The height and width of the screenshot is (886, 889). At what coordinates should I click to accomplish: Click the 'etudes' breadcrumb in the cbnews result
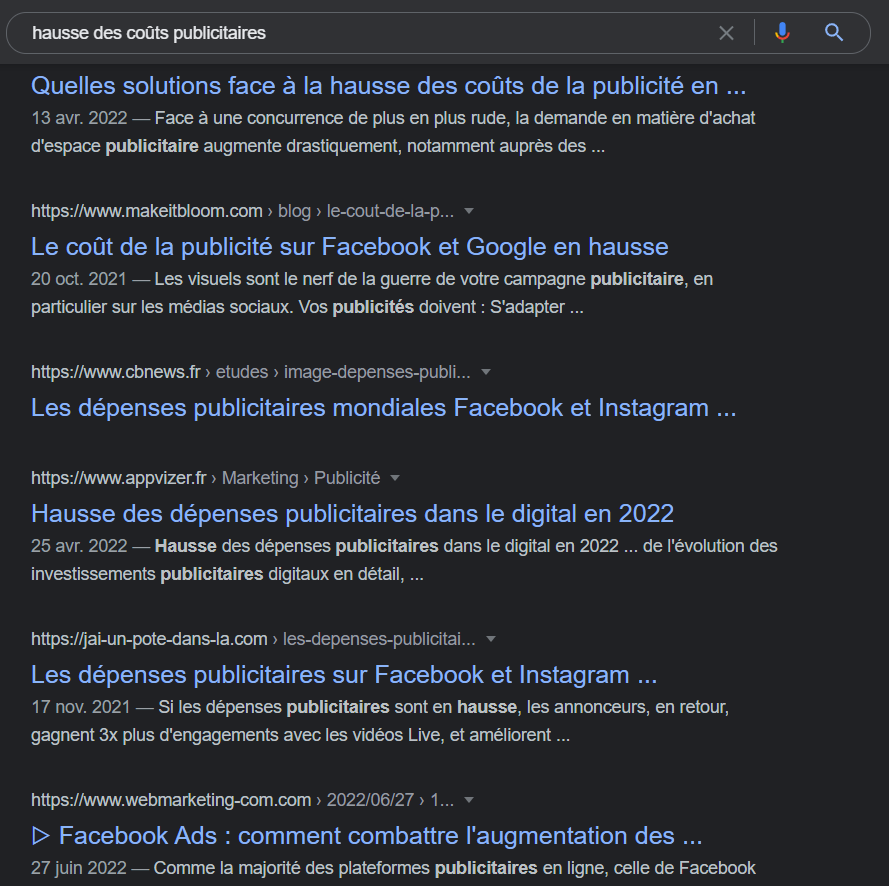pyautogui.click(x=242, y=372)
